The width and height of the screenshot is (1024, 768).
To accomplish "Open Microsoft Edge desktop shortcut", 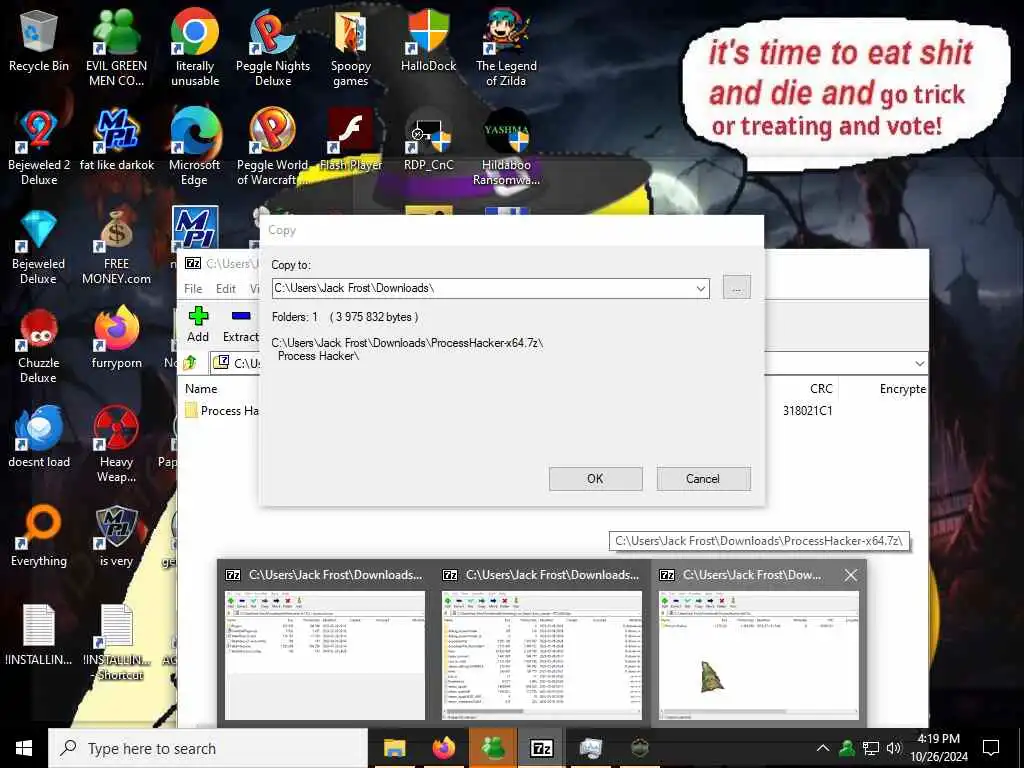I will click(x=195, y=148).
